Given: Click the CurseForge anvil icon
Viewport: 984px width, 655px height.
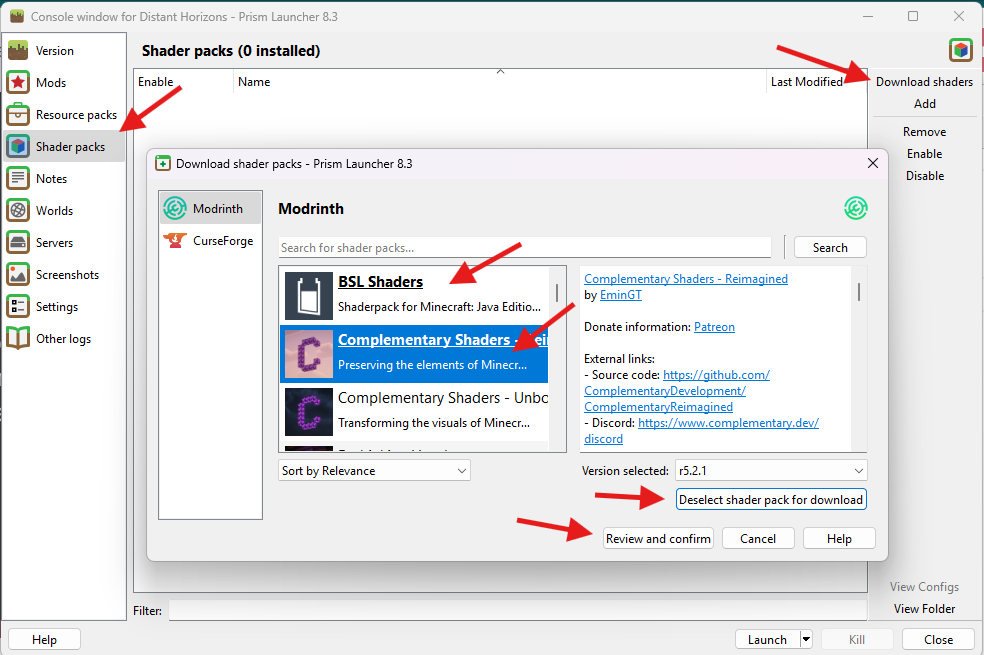Looking at the screenshot, I should (174, 240).
